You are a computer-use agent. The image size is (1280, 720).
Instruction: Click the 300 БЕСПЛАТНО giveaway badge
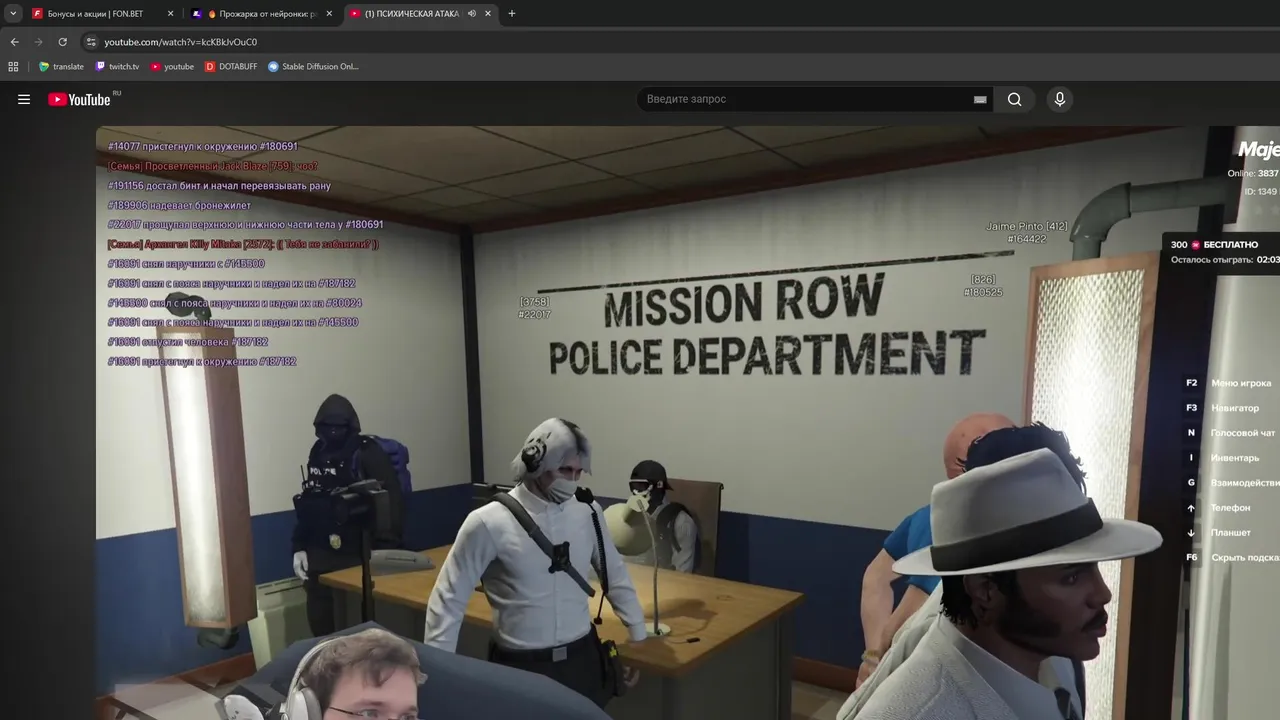(1214, 244)
